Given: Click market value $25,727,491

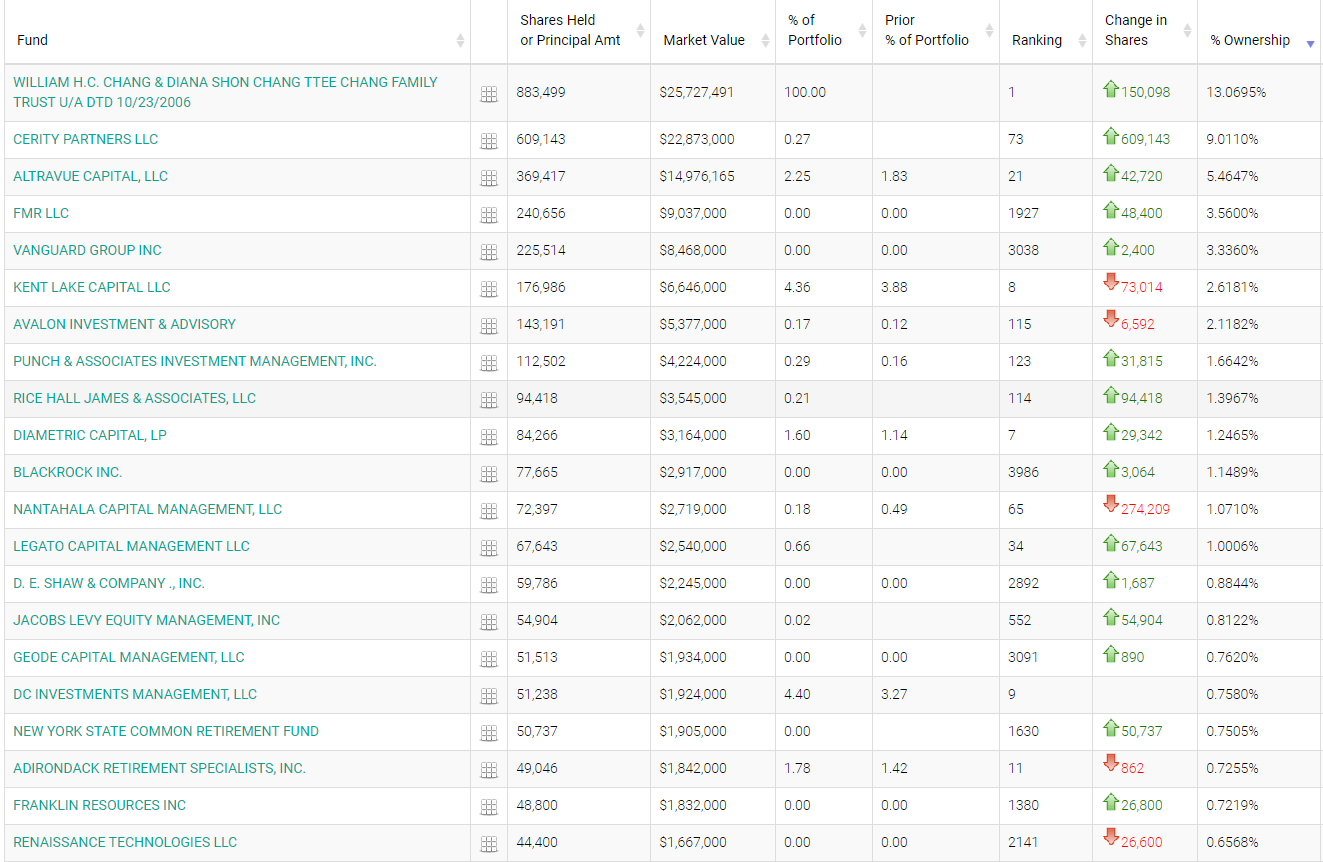Looking at the screenshot, I should [697, 92].
